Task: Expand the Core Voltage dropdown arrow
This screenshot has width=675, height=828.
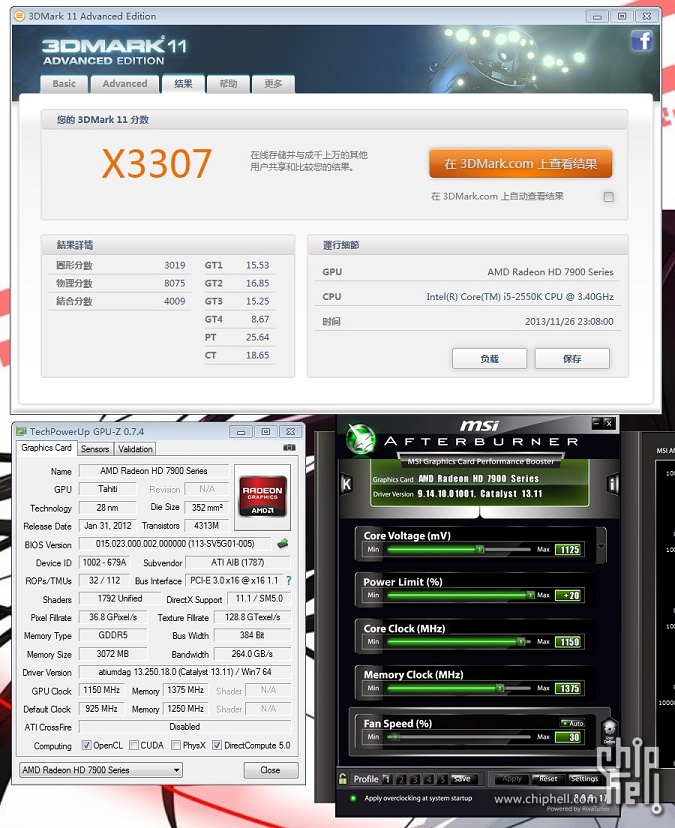Action: click(601, 546)
